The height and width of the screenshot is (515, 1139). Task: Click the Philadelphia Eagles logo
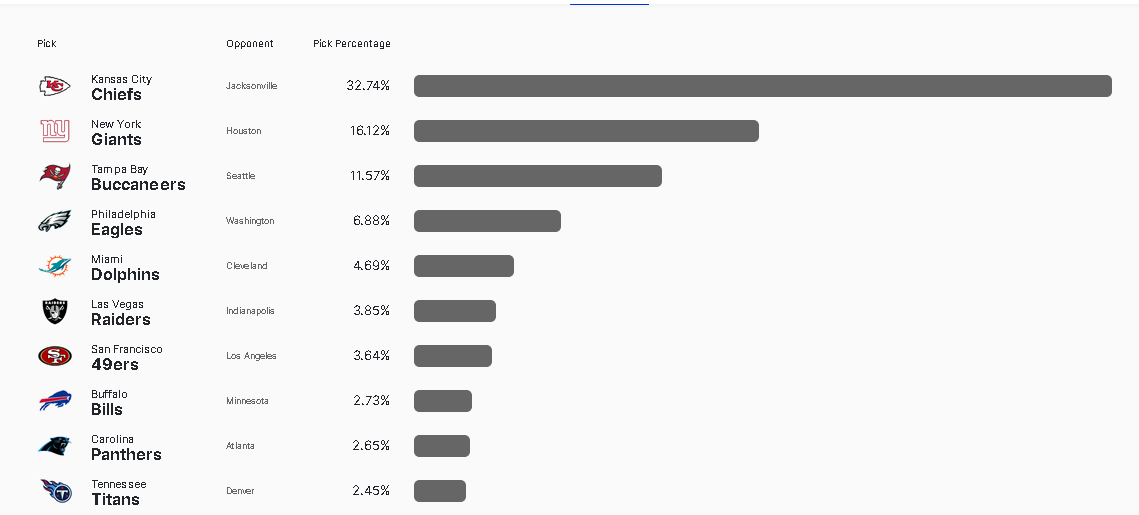click(55, 221)
